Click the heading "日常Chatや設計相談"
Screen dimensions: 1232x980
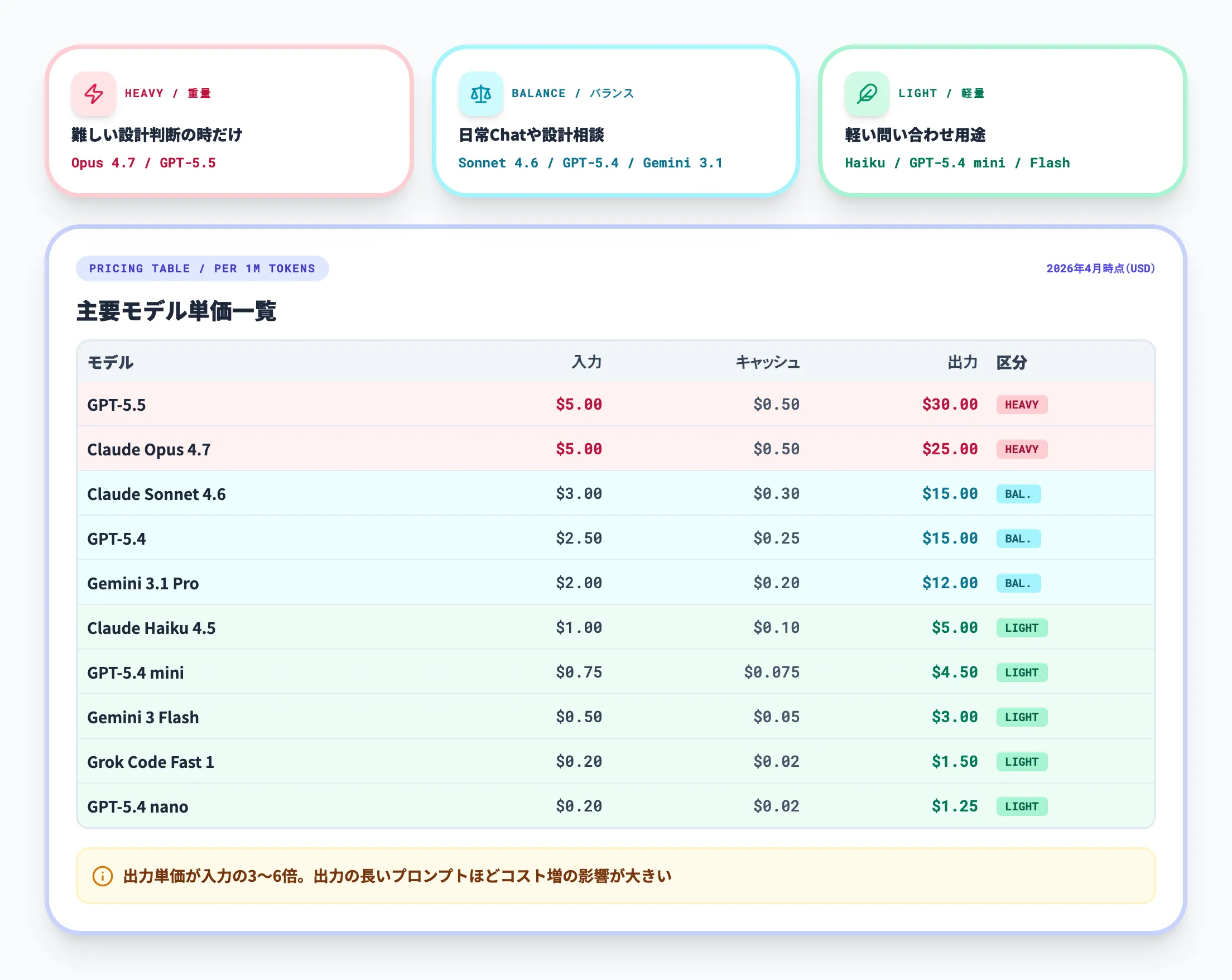tap(531, 135)
